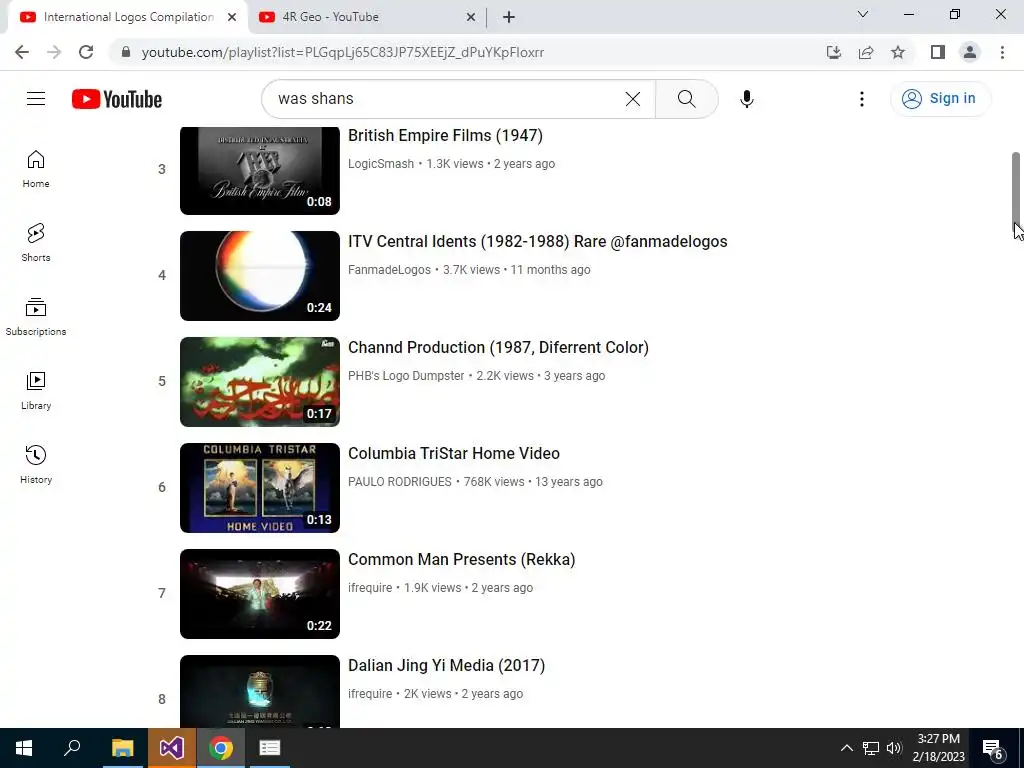Open the volume control in system tray
The height and width of the screenshot is (768, 1024).
[x=894, y=748]
